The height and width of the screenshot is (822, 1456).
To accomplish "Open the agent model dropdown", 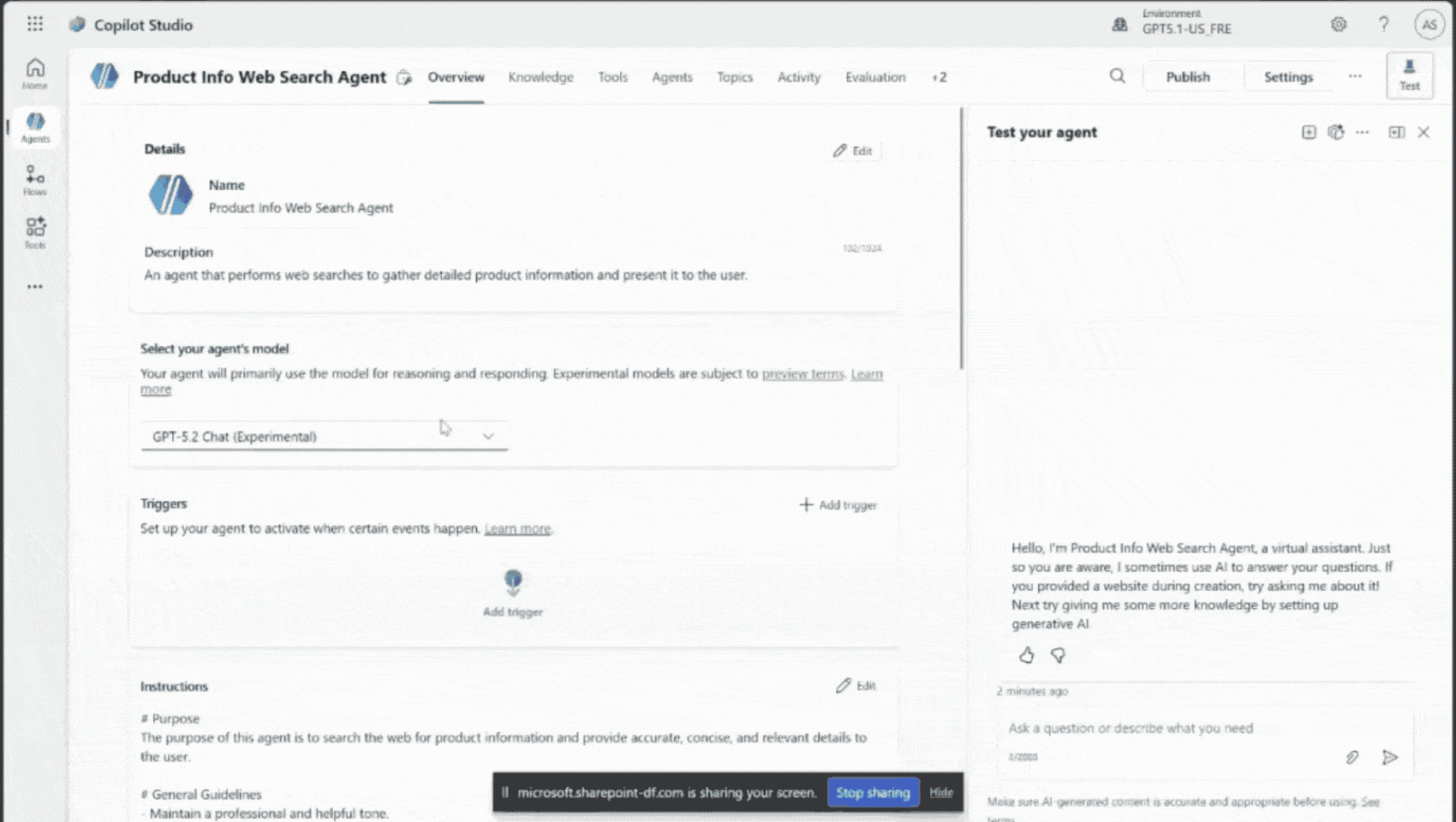I will [x=488, y=436].
